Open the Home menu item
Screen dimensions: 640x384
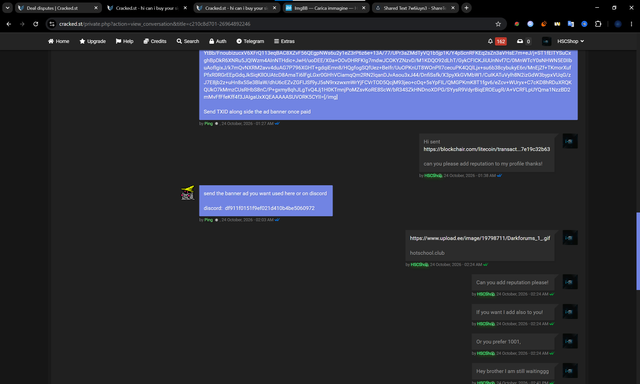pyautogui.click(x=58, y=41)
